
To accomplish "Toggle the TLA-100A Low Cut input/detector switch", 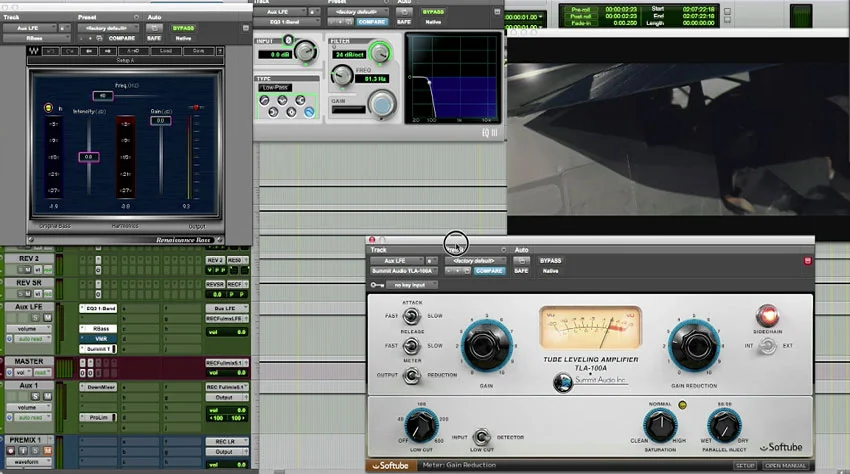I will pos(481,437).
